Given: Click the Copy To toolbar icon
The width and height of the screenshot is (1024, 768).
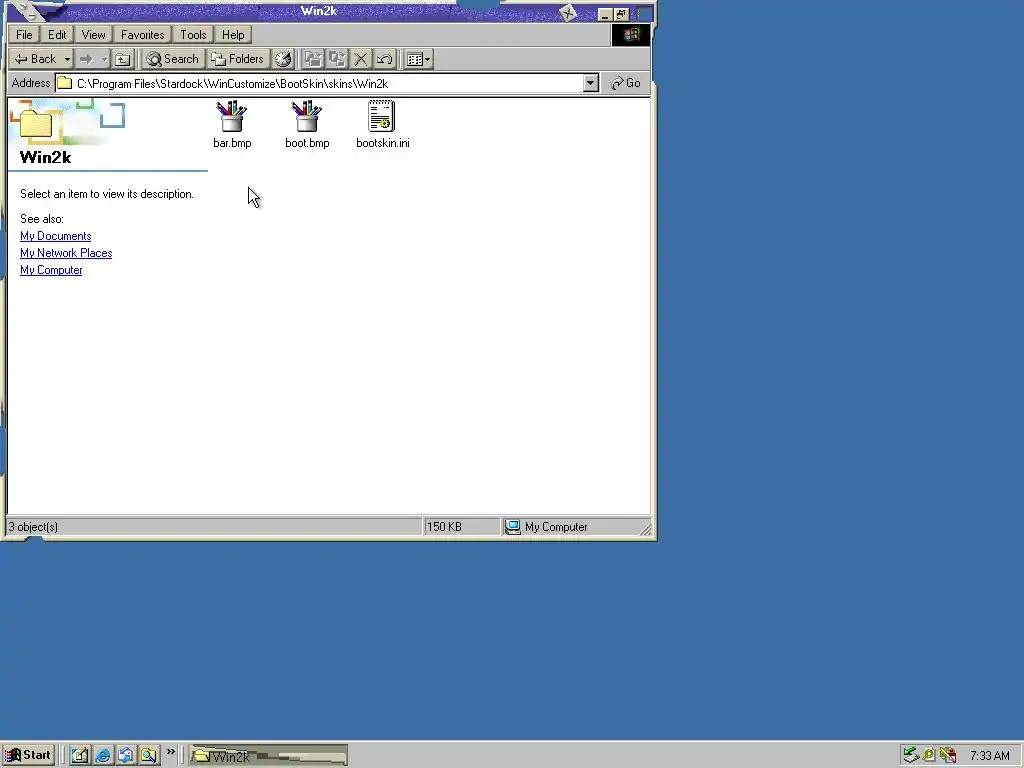Looking at the screenshot, I should tap(337, 59).
